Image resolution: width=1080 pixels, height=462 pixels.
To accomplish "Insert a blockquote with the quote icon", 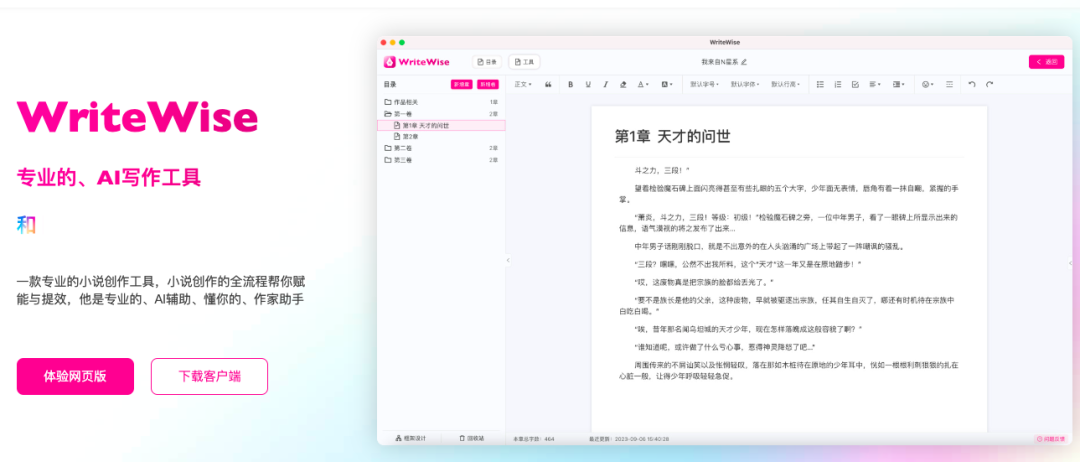I will (548, 85).
